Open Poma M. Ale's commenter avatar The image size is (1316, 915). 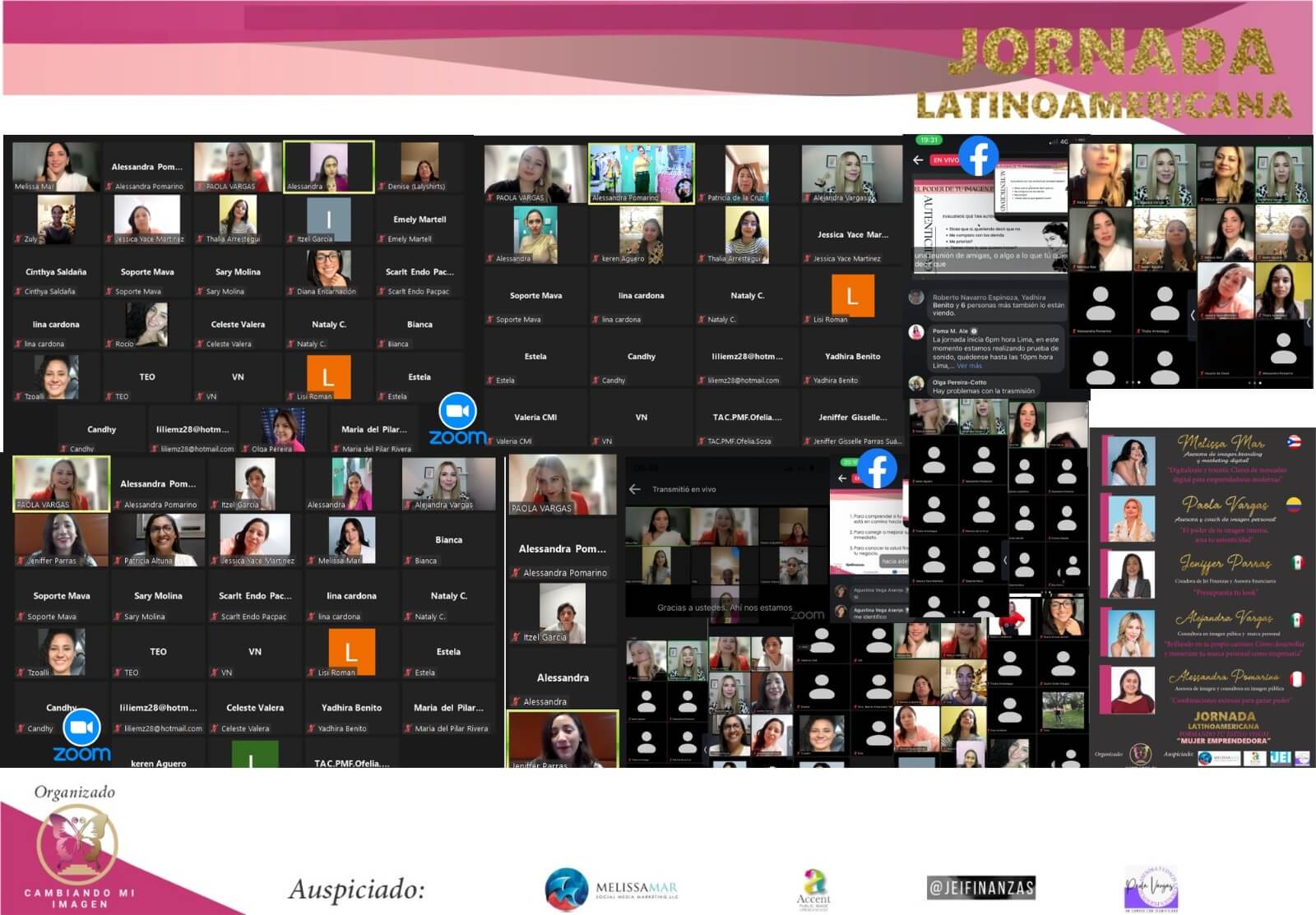tap(915, 331)
